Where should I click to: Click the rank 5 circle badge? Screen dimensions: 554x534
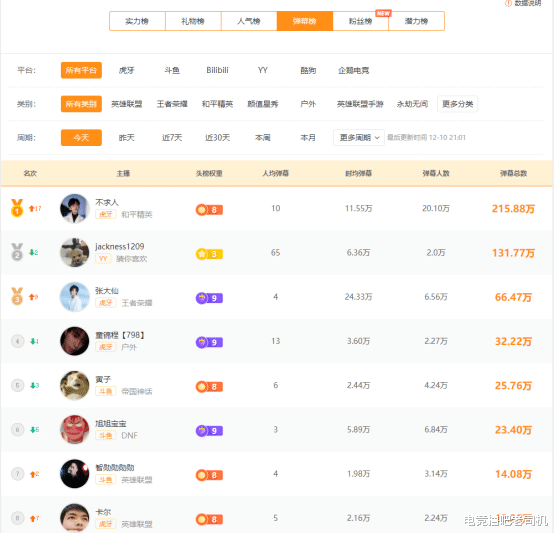point(17,385)
